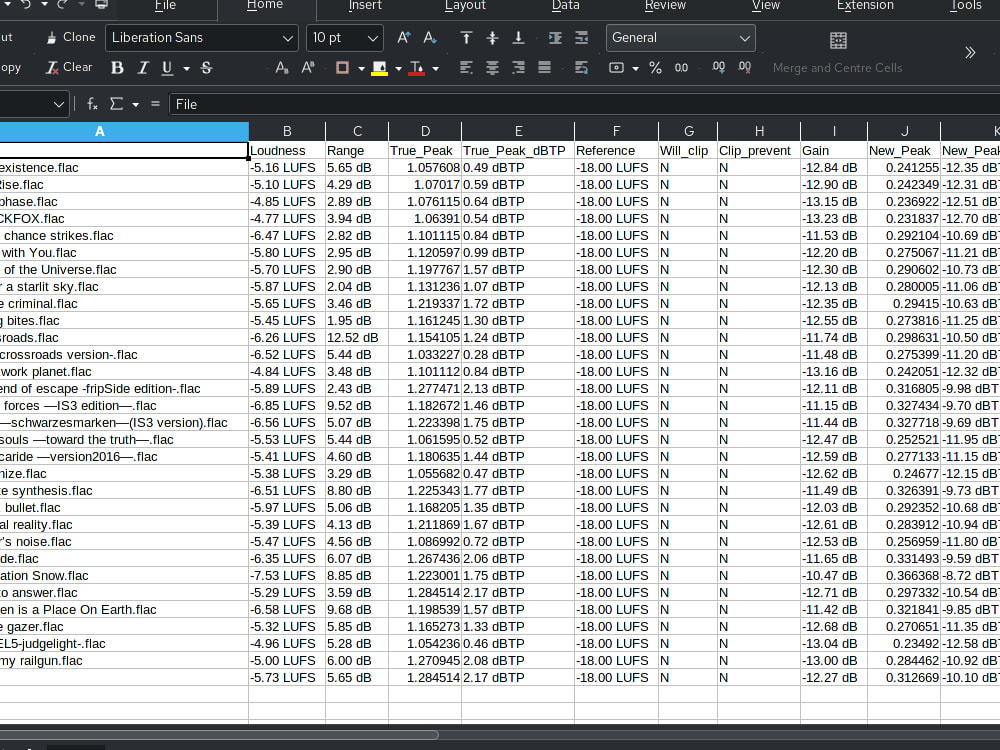
Task: Activate the Clone formatting paintbrush
Action: [69, 37]
